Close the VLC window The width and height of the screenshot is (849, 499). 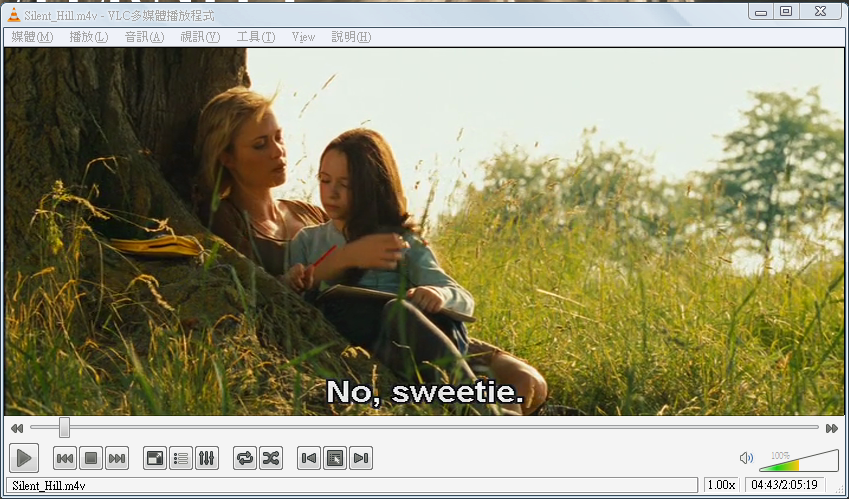point(821,11)
